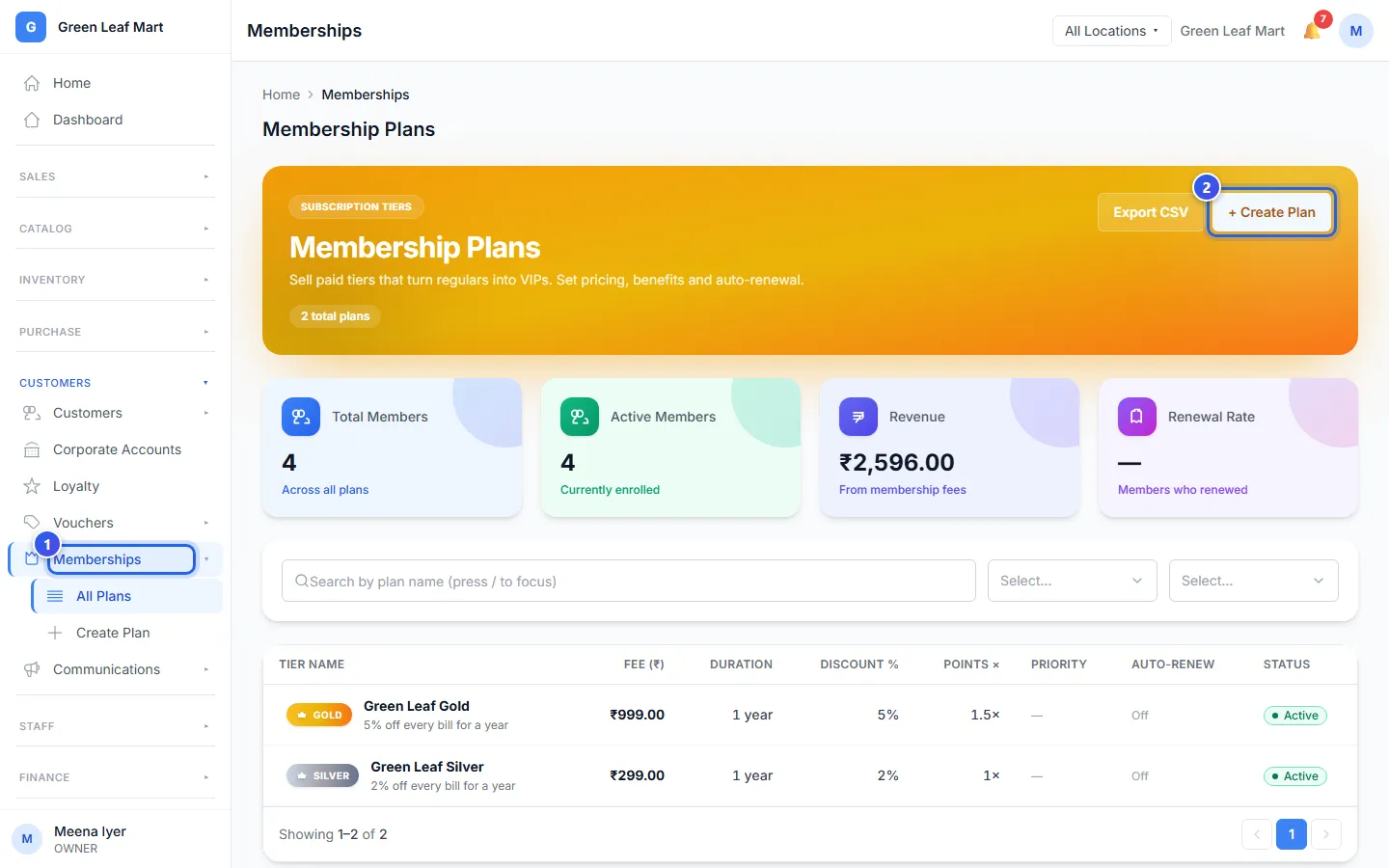Expand the Purchase sidebar section
This screenshot has width=1389, height=868.
coord(115,332)
